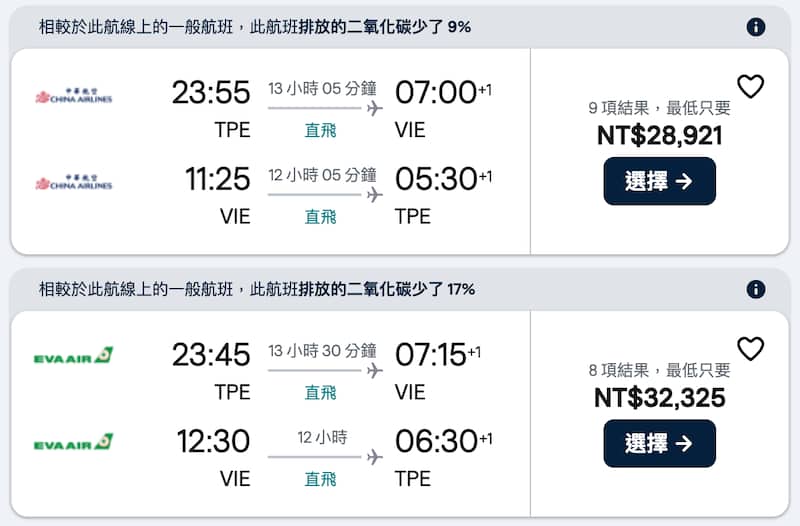
Task: Click plane icon on 13 小時 05 分鐘 flight
Action: pyautogui.click(x=375, y=108)
